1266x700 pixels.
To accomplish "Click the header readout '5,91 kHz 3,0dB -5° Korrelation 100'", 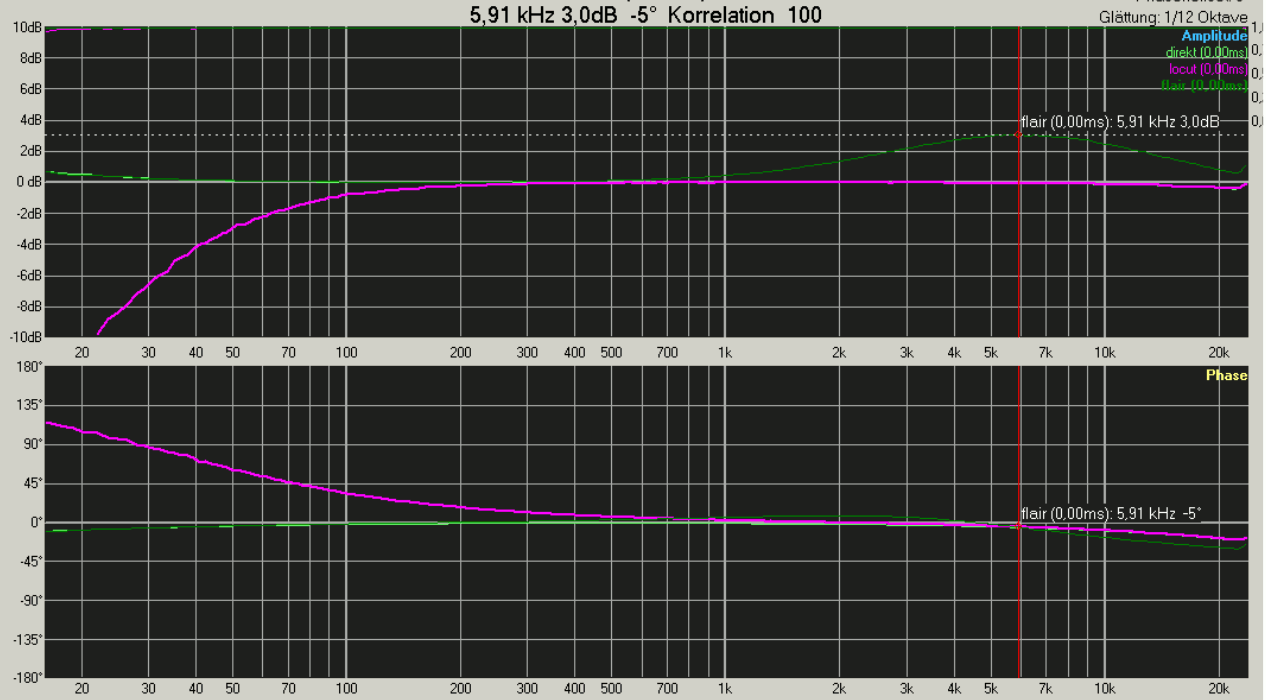I will click(646, 14).
